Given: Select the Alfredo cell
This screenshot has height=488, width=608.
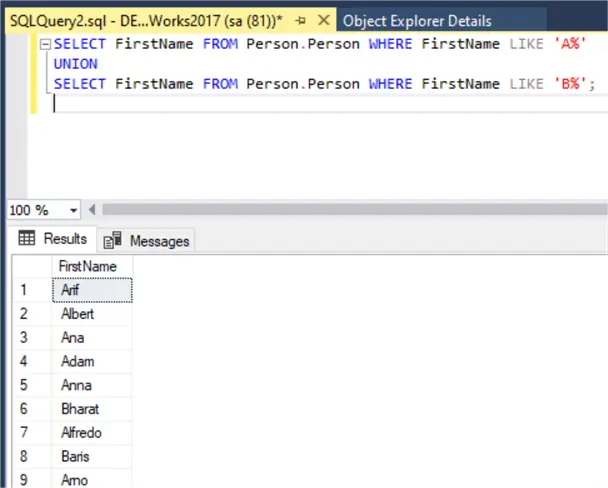Looking at the screenshot, I should [x=92, y=433].
